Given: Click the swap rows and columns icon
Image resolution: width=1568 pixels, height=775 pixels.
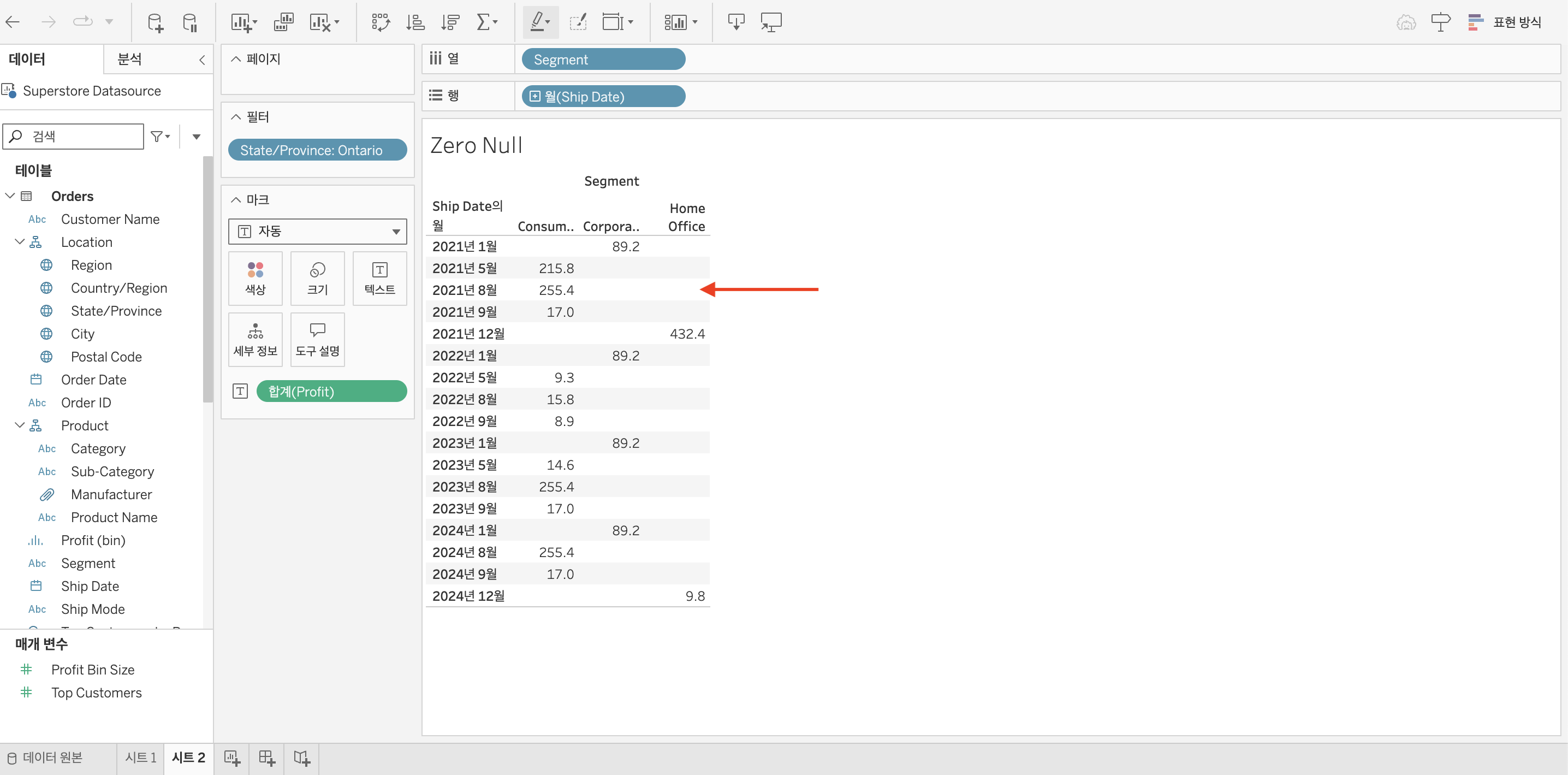Looking at the screenshot, I should pos(381,22).
